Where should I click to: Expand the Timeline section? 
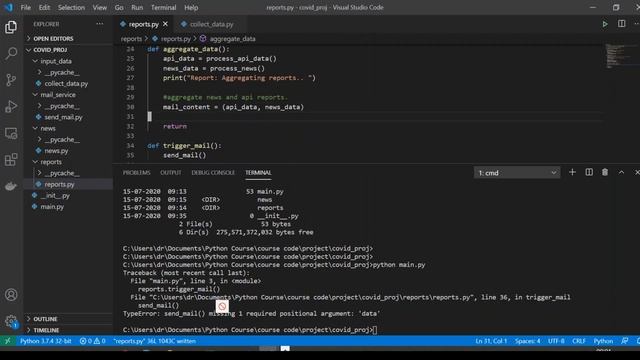(x=46, y=330)
